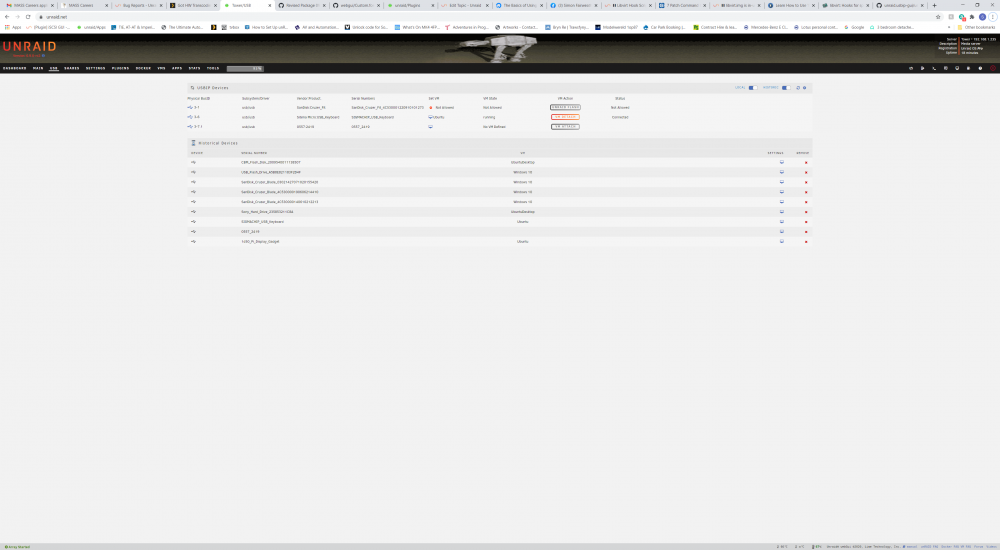The image size is (1000, 550).
Task: Open settings icon for Pi_Display_Gadget row
Action: coord(782,241)
